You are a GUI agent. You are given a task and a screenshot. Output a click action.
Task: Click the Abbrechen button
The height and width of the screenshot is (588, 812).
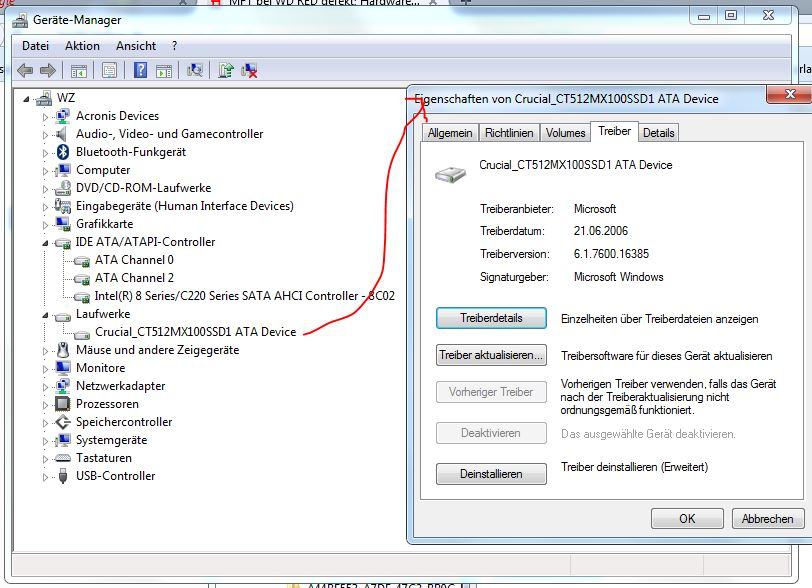[x=767, y=519]
